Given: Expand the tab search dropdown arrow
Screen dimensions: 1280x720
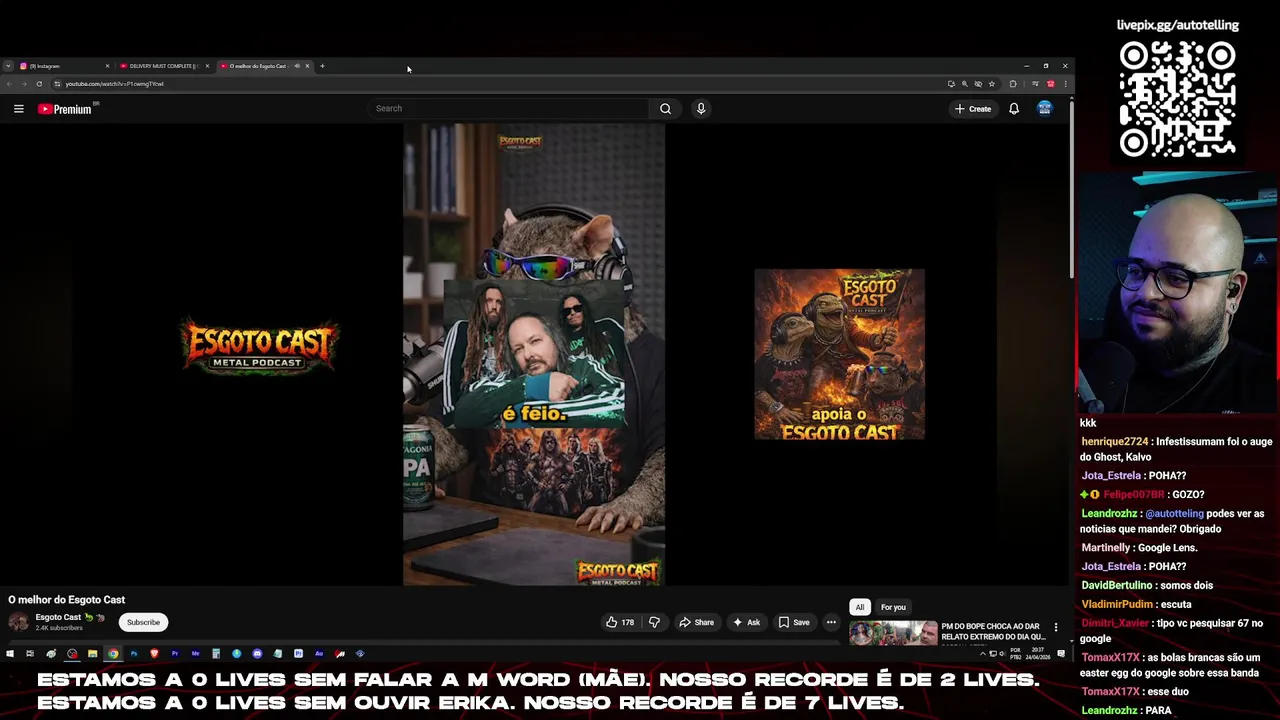Looking at the screenshot, I should click(x=8, y=66).
